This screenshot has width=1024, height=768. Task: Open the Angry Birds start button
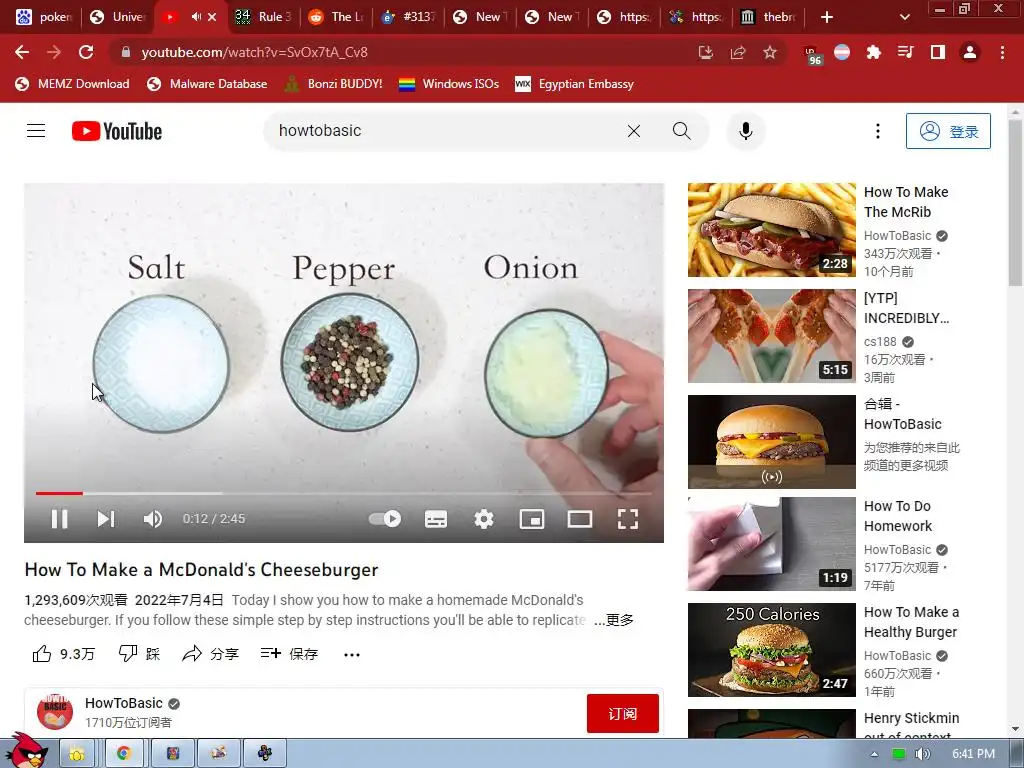[x=28, y=750]
